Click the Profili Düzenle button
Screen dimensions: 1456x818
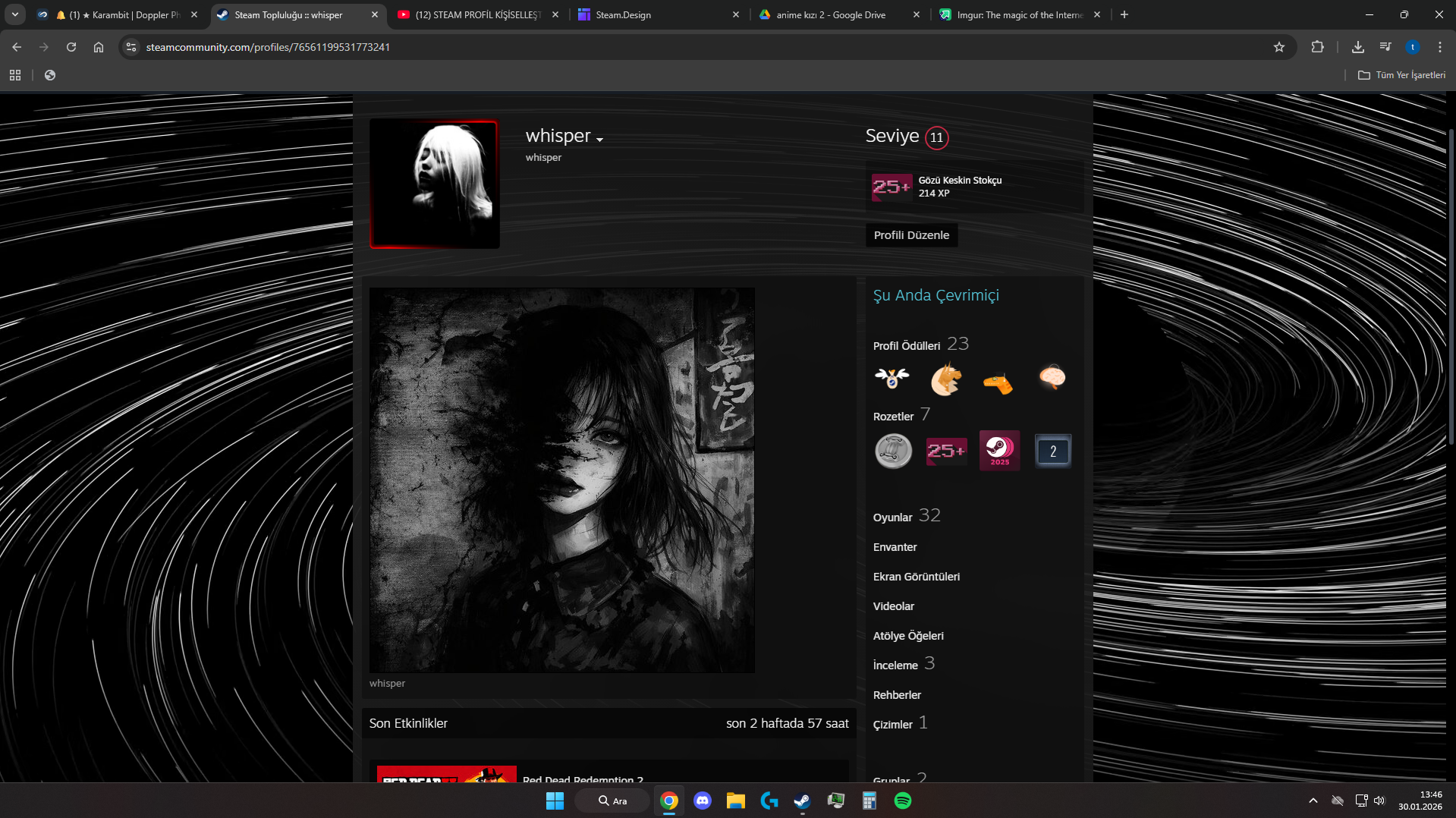pos(911,235)
